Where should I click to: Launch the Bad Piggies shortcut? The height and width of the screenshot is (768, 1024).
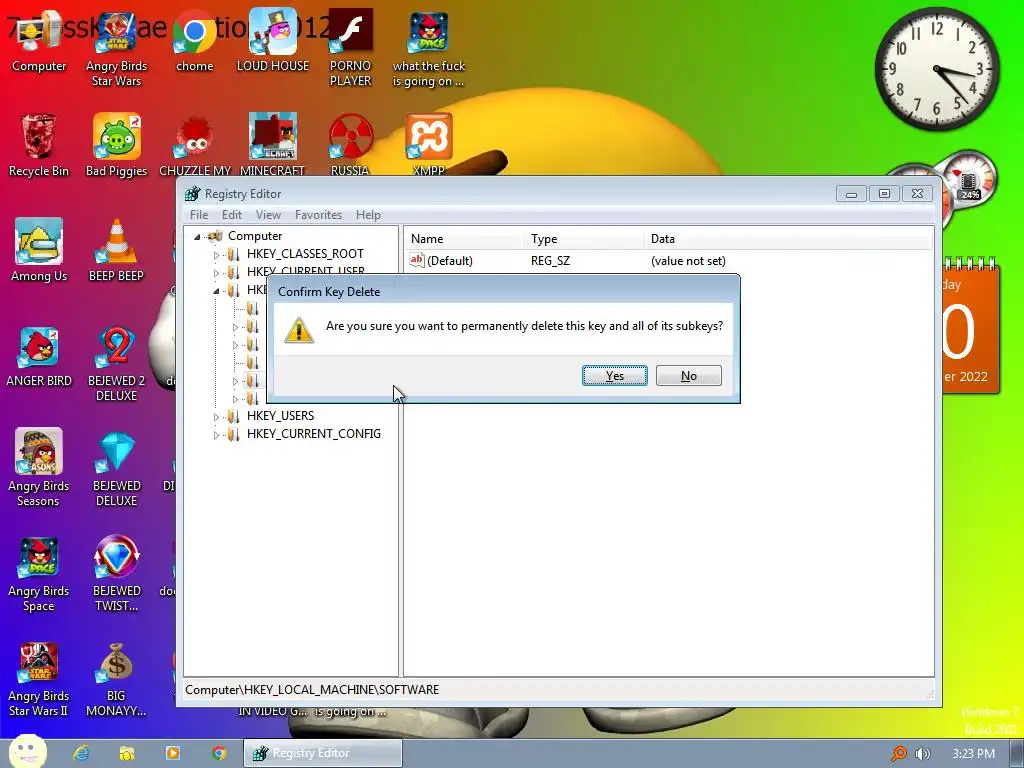pos(116,145)
